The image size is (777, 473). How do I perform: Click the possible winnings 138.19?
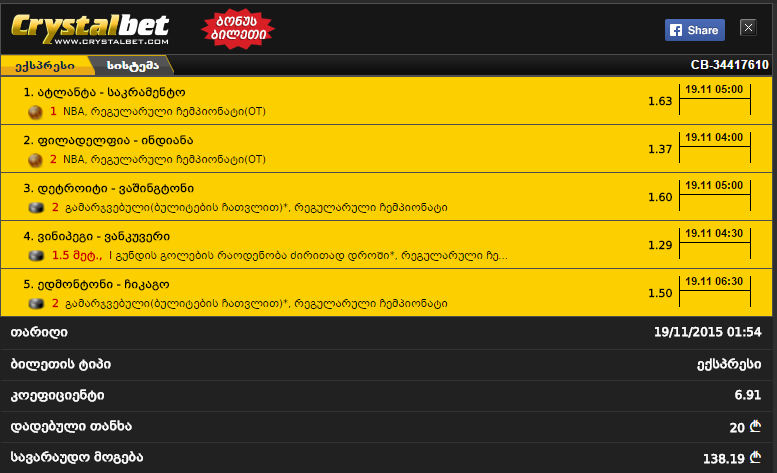click(723, 459)
